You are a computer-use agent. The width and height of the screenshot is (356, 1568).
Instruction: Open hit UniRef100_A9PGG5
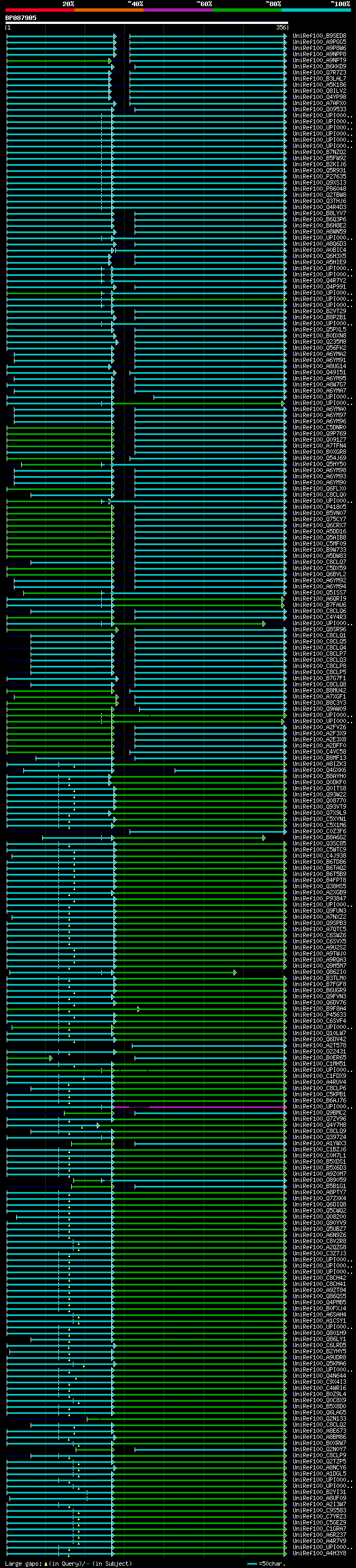tap(319, 42)
